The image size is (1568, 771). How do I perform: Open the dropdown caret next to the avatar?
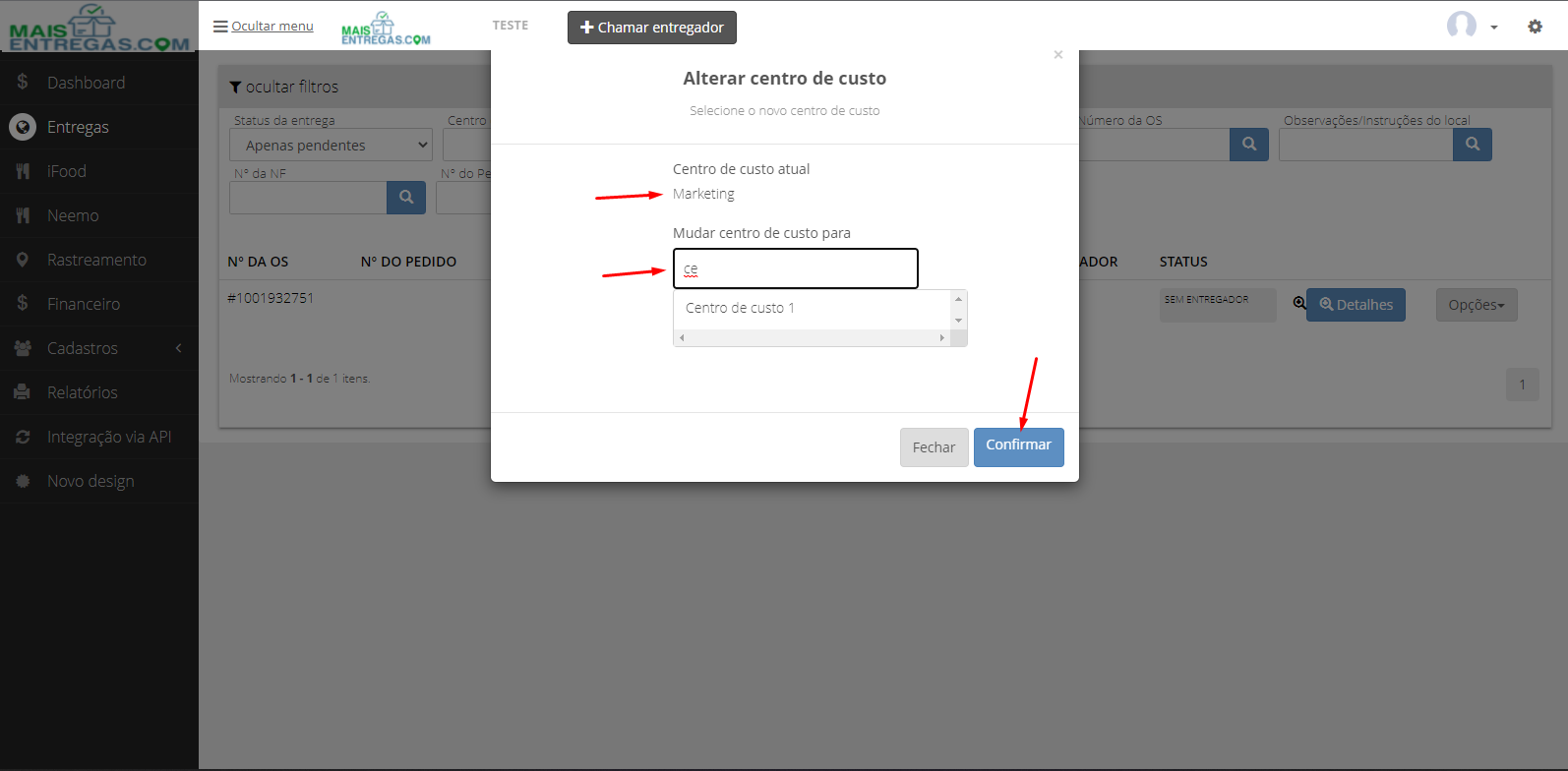tap(1493, 28)
